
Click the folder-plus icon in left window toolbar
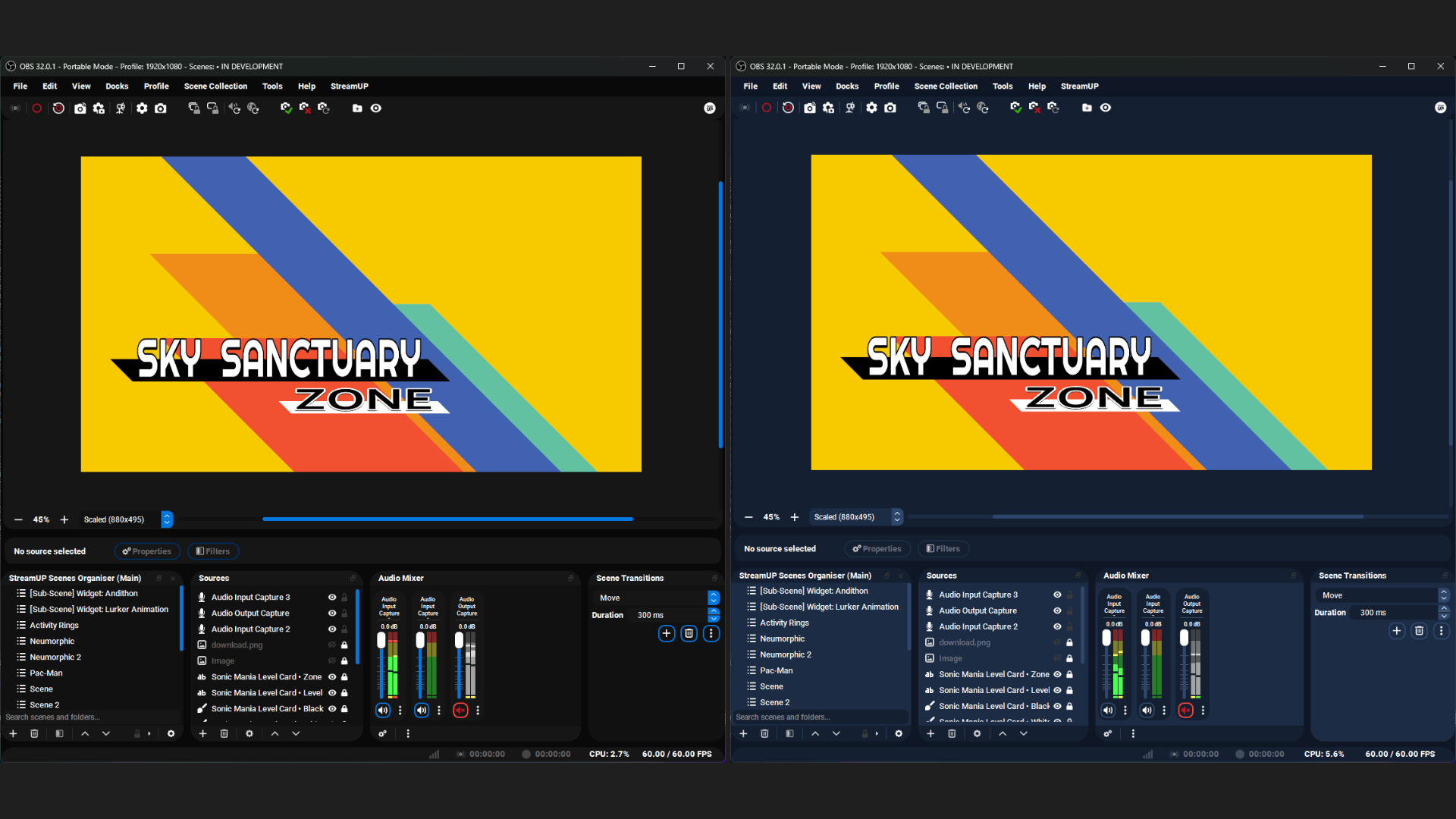click(x=357, y=108)
